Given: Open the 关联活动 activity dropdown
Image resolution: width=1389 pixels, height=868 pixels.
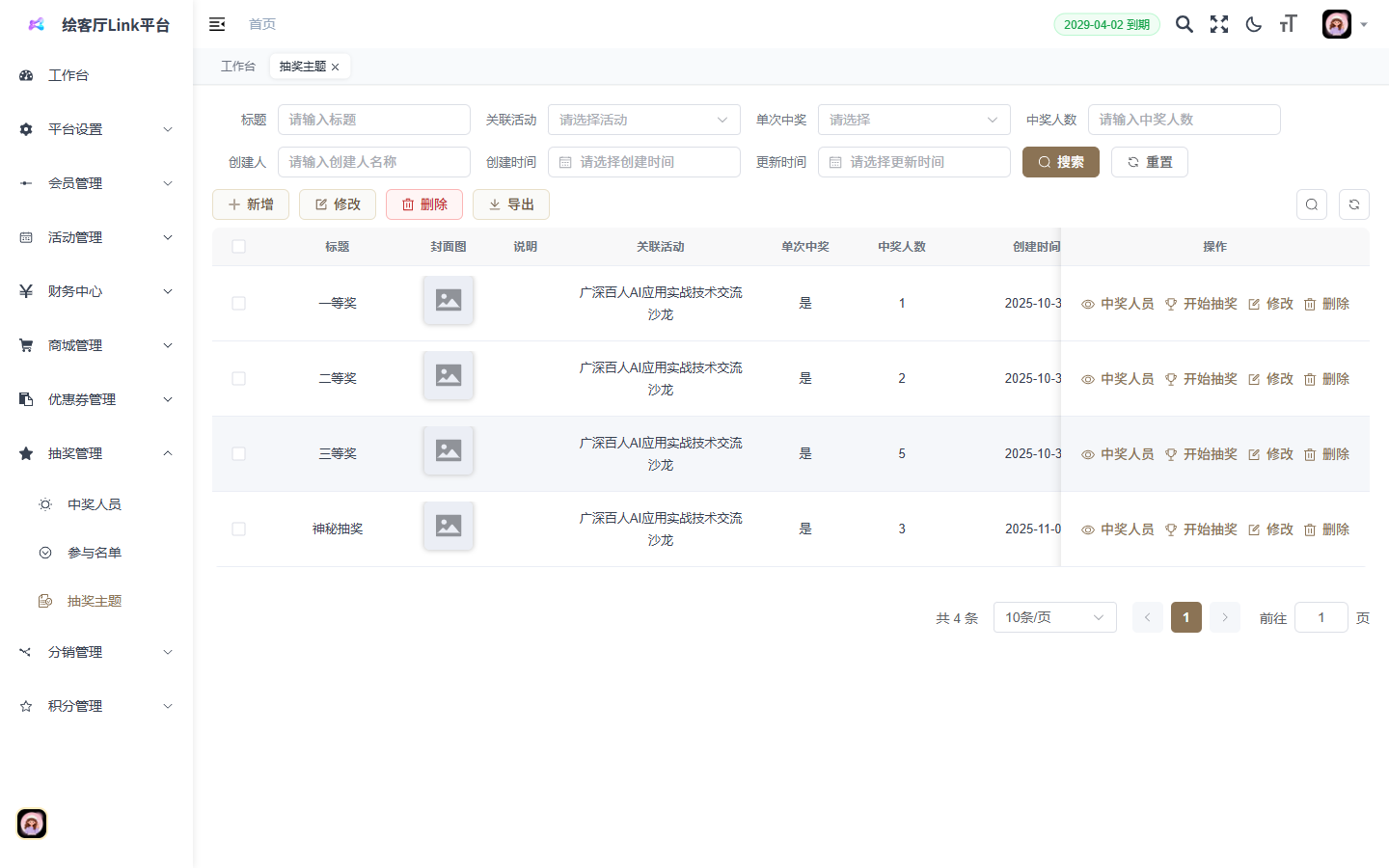Looking at the screenshot, I should [643, 119].
